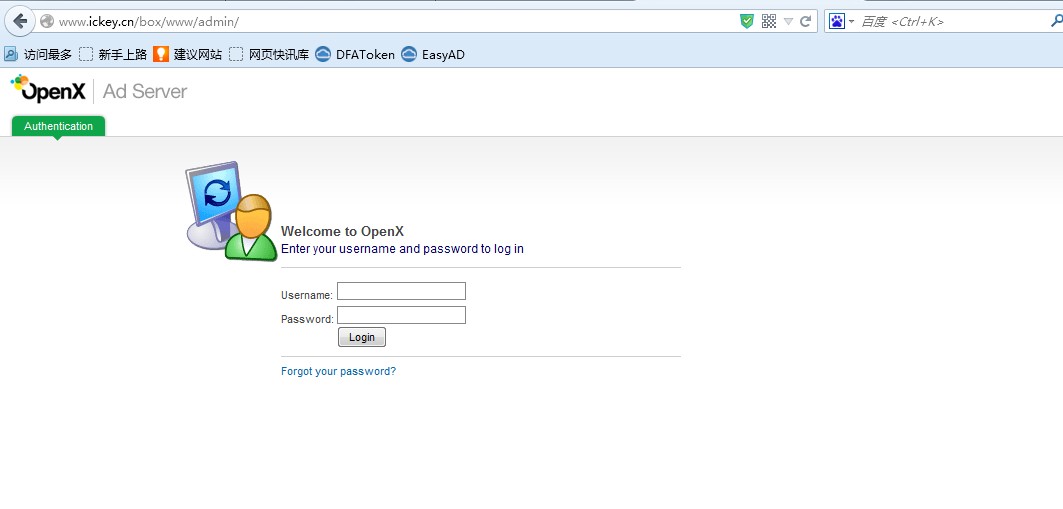1063x509 pixels.
Task: Click the user and monitor login illustration
Action: coord(230,211)
